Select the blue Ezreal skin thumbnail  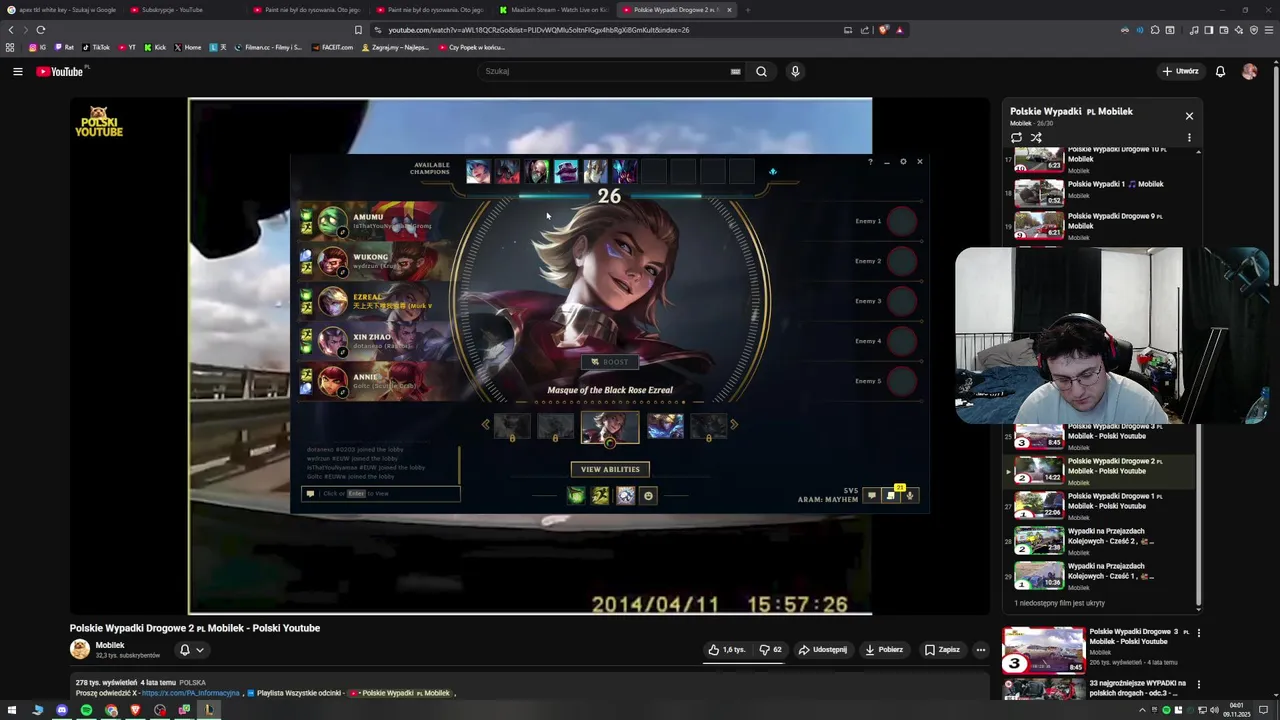pyautogui.click(x=665, y=426)
